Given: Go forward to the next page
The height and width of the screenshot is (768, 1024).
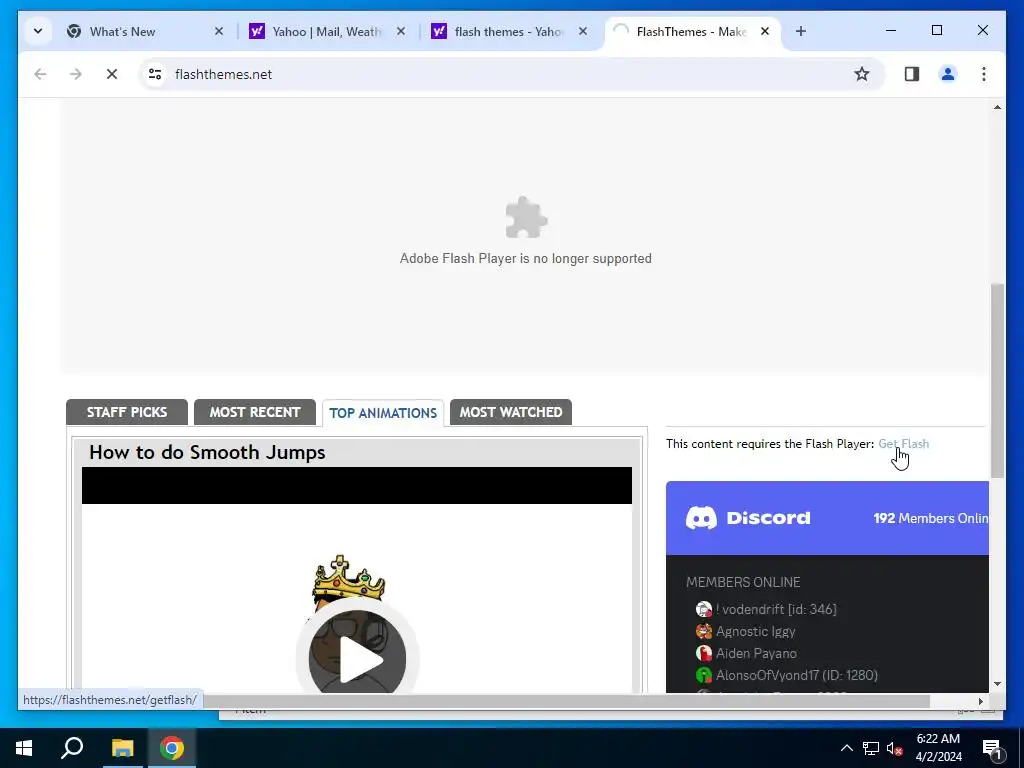Looking at the screenshot, I should pyautogui.click(x=76, y=74).
